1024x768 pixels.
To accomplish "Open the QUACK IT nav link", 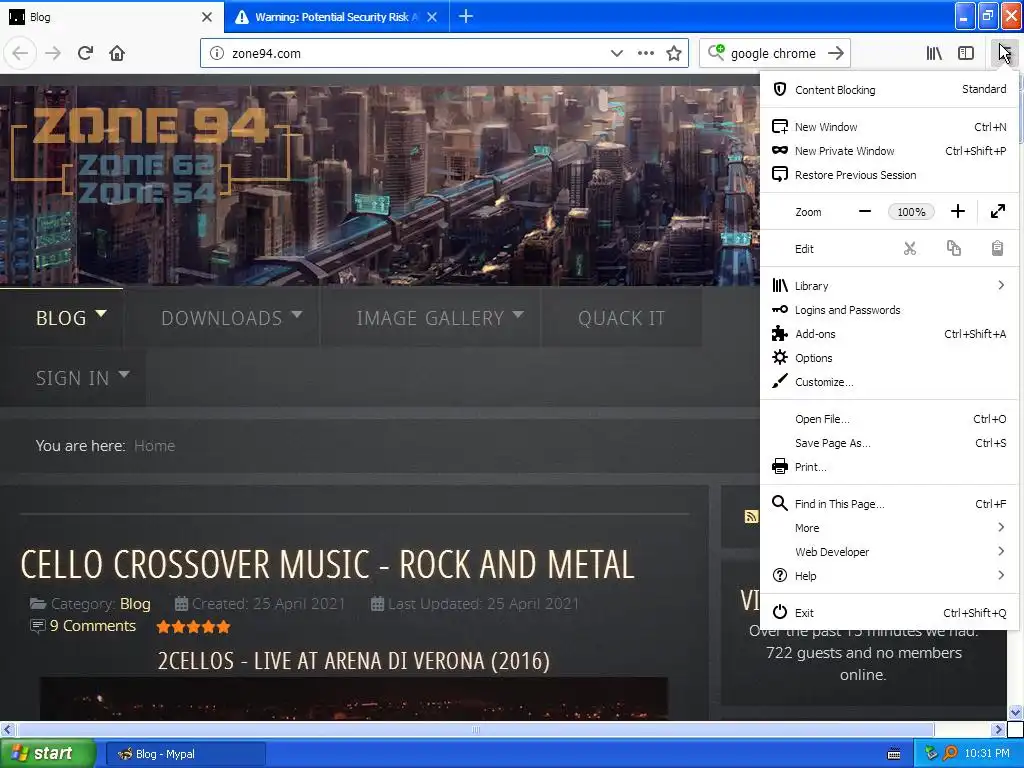I will 621,317.
